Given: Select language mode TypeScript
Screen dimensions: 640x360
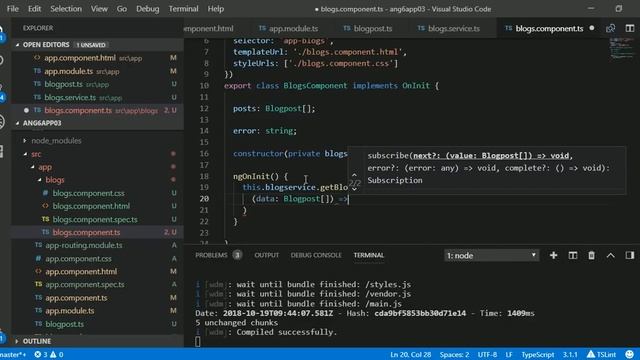Looking at the screenshot, I should pos(538,354).
